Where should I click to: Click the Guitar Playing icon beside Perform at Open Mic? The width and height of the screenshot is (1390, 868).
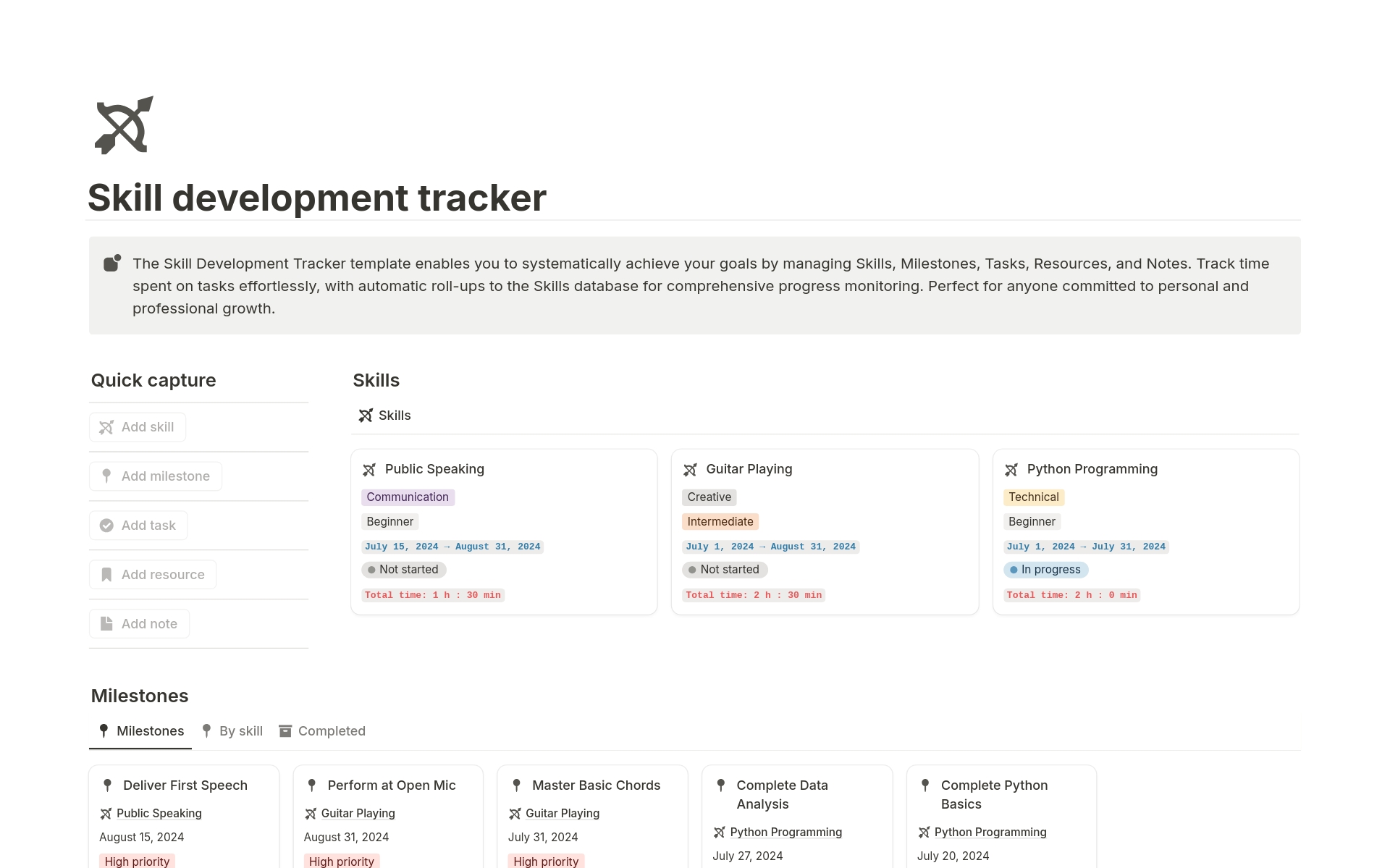pos(311,813)
